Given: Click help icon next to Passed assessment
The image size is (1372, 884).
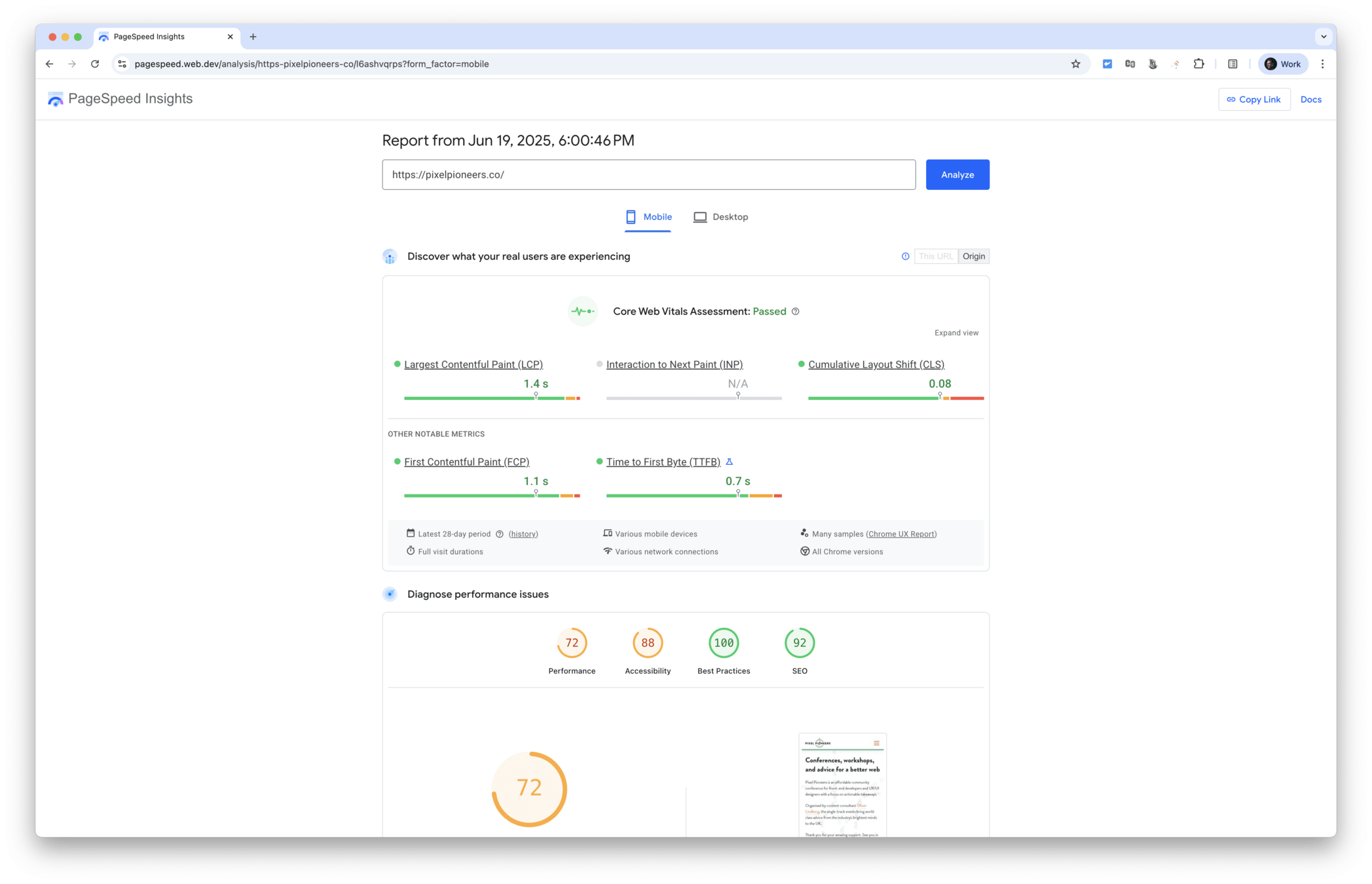Looking at the screenshot, I should tap(796, 312).
